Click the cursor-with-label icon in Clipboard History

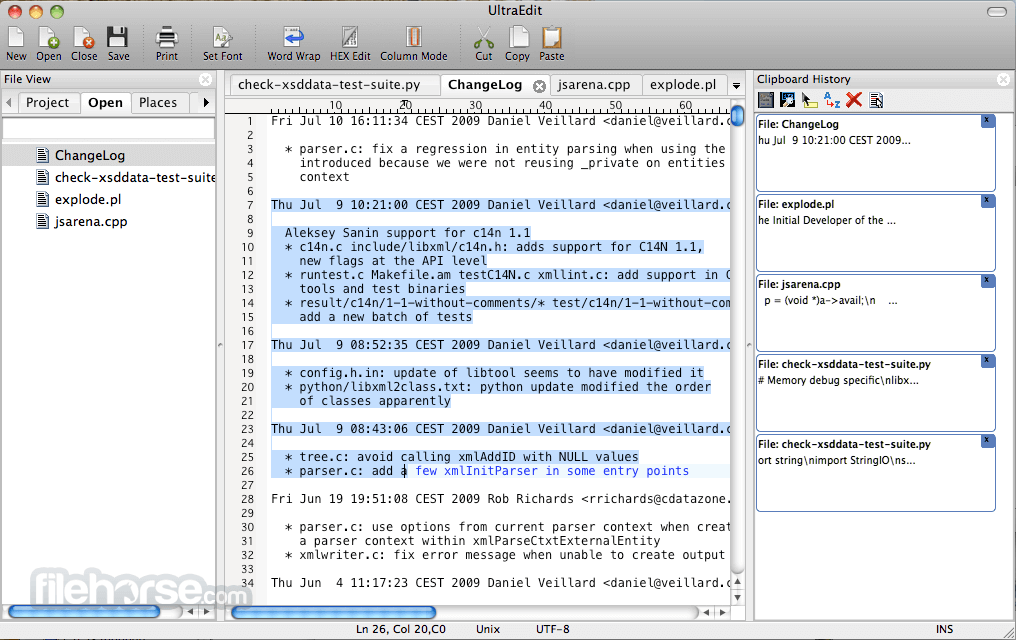809,100
